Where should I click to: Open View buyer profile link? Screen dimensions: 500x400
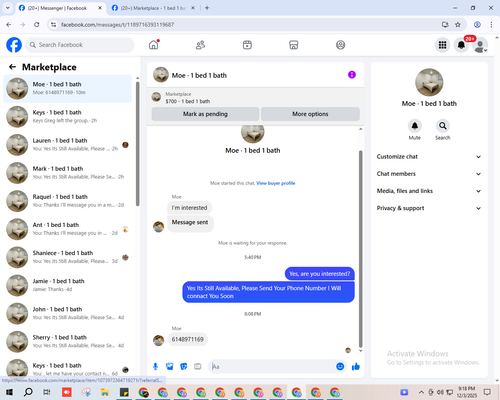click(x=276, y=183)
